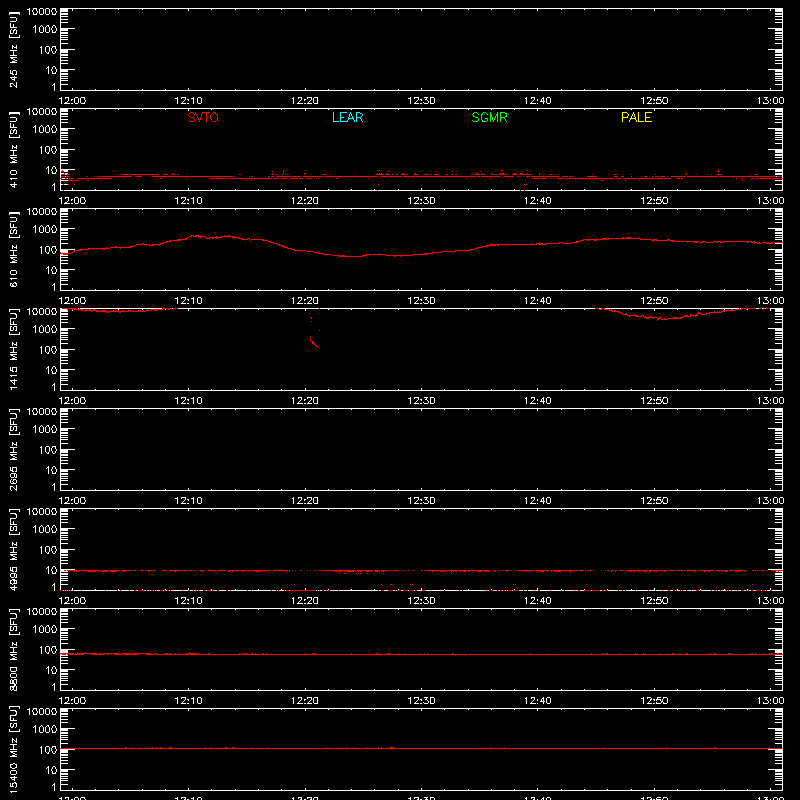This screenshot has height=800, width=800.
Task: Click 12:20 tick label under the 410 MHz panel
Action: (x=305, y=201)
